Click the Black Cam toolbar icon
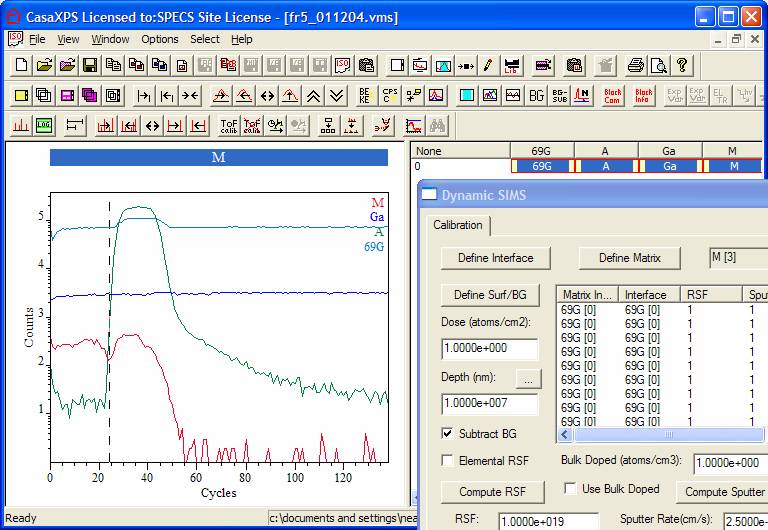This screenshot has height=530, width=768. point(612,96)
